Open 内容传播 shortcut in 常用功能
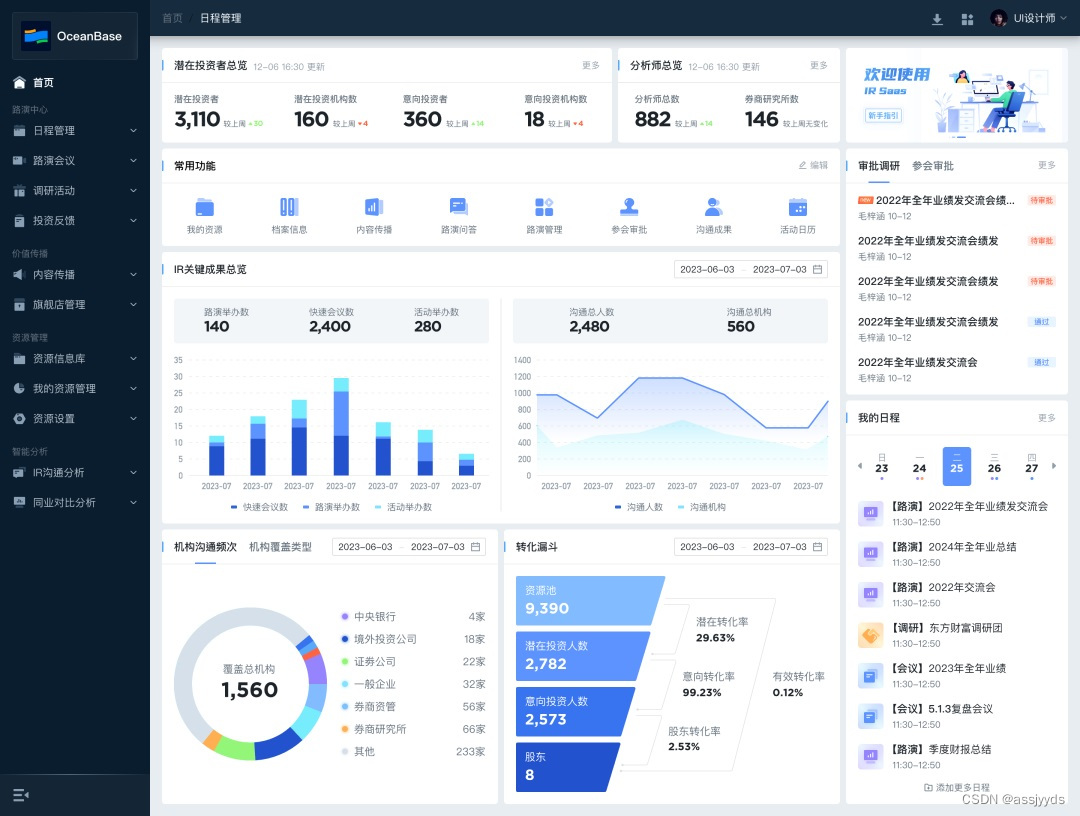The image size is (1080, 816). click(x=374, y=207)
